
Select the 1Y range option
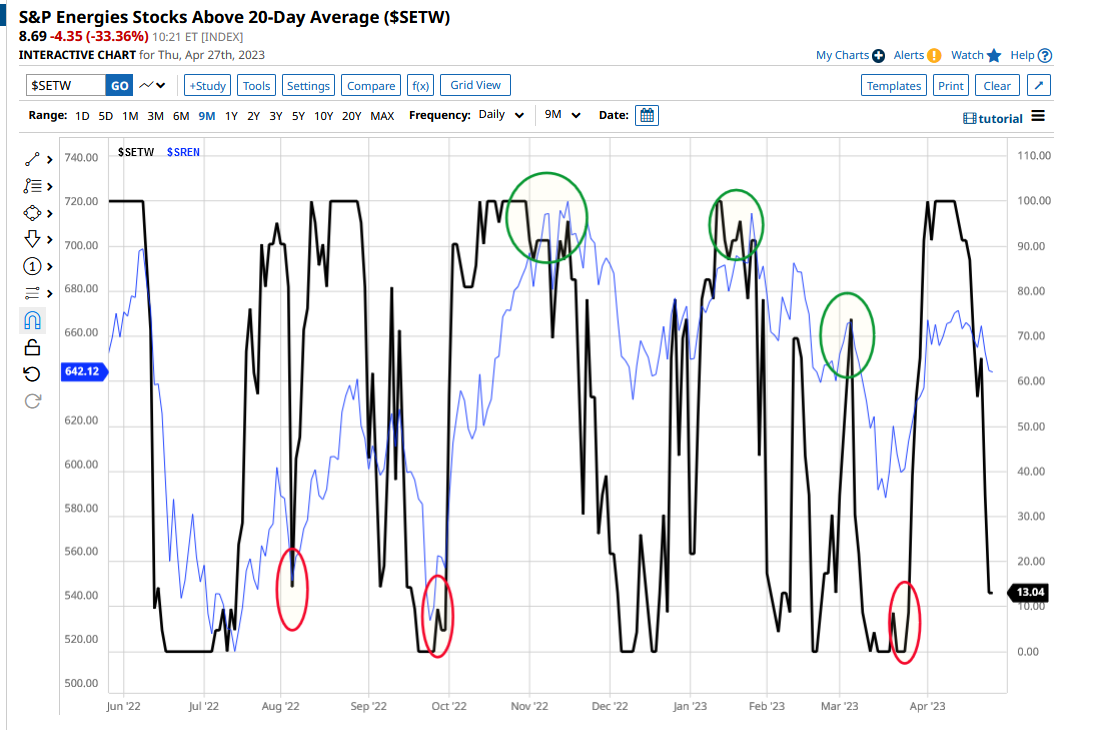click(230, 115)
